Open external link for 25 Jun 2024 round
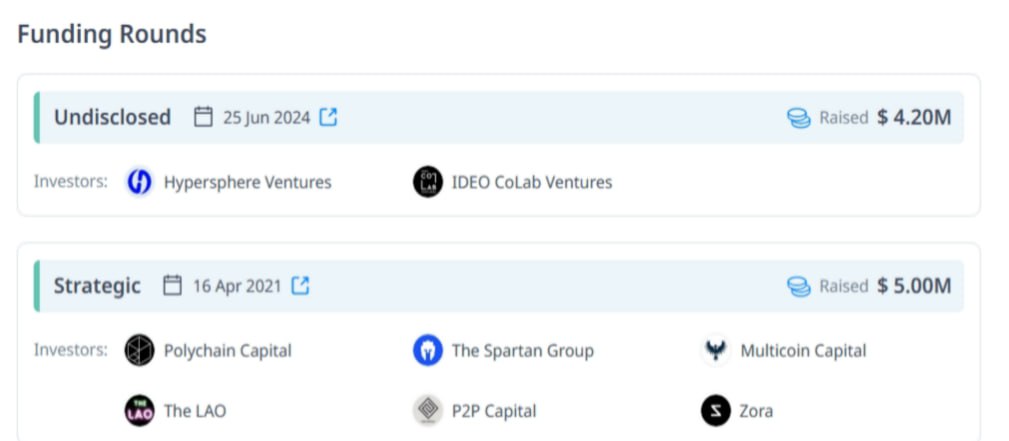The image size is (1009, 441). tap(328, 117)
